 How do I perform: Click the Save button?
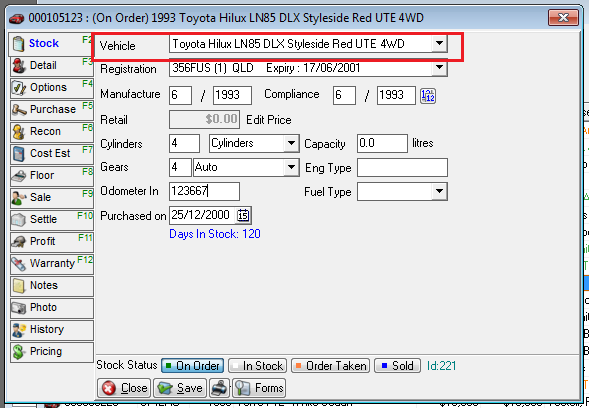tap(180, 388)
